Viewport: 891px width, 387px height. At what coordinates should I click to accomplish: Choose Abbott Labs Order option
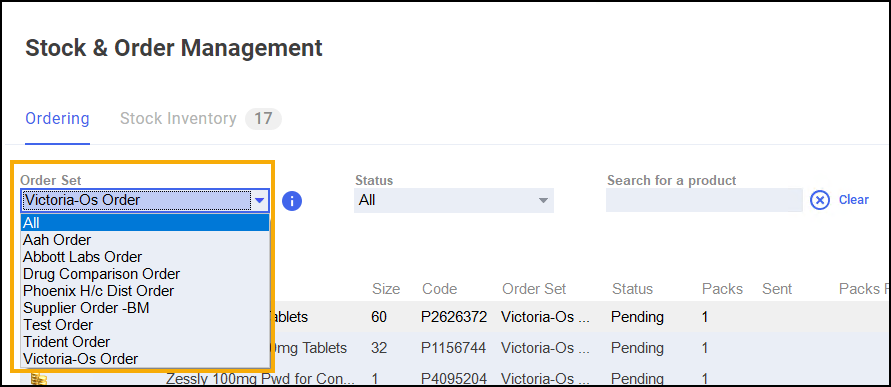click(x=145, y=257)
